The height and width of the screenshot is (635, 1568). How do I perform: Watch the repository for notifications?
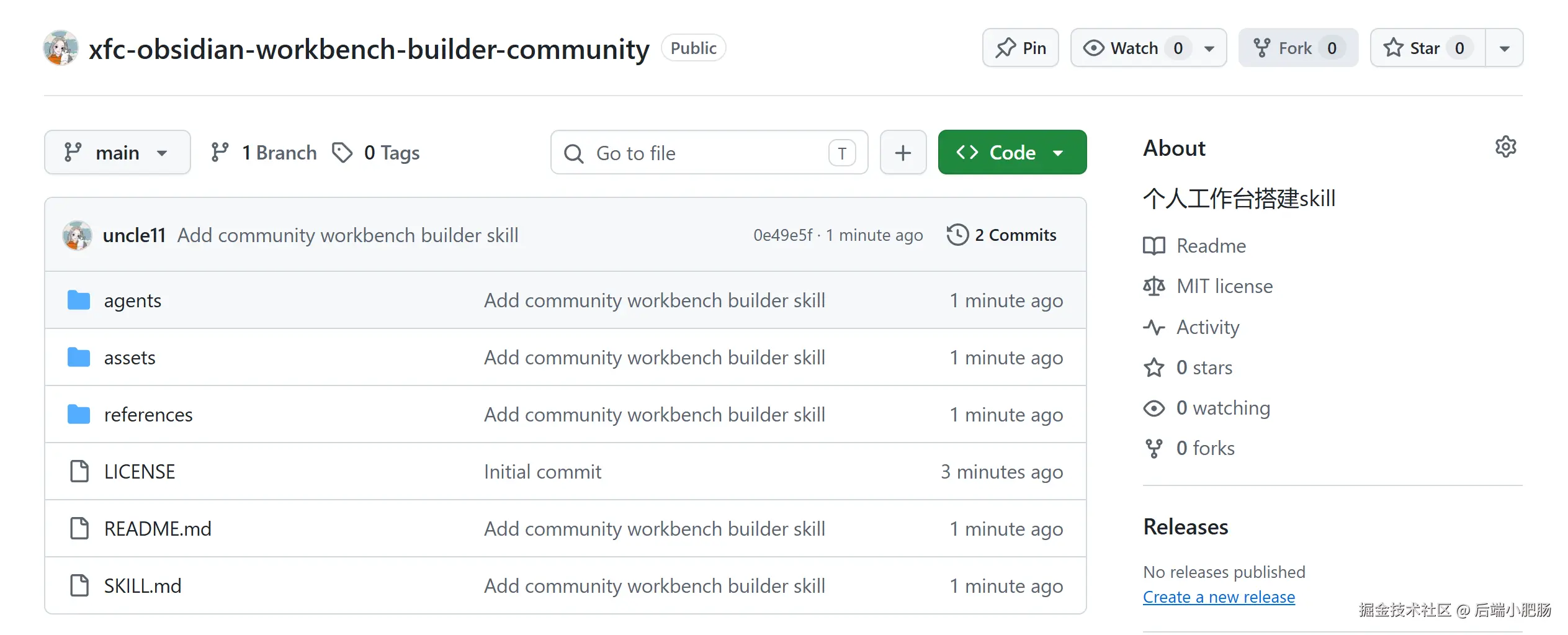pos(1149,48)
